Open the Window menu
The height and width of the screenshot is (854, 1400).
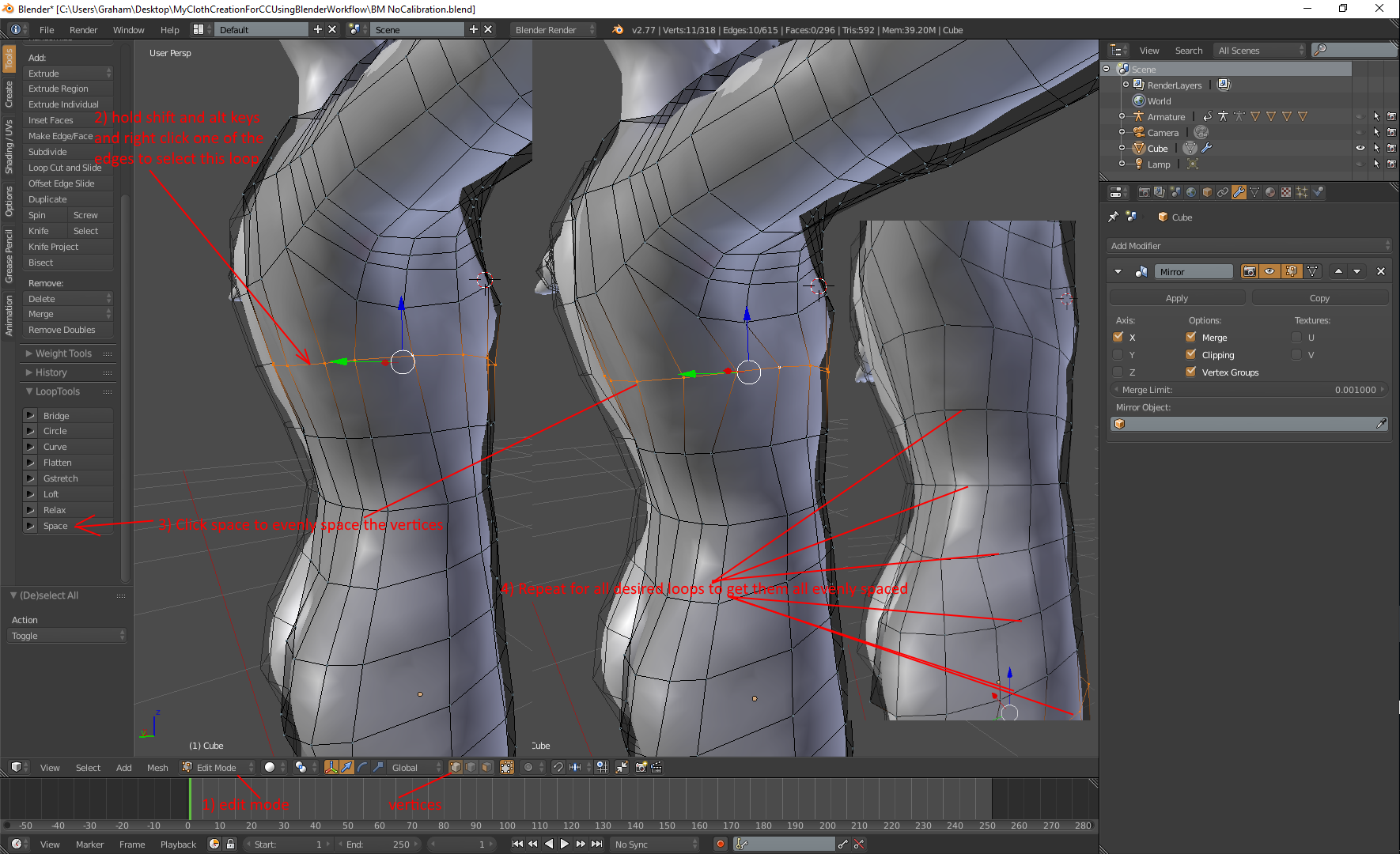[x=128, y=29]
